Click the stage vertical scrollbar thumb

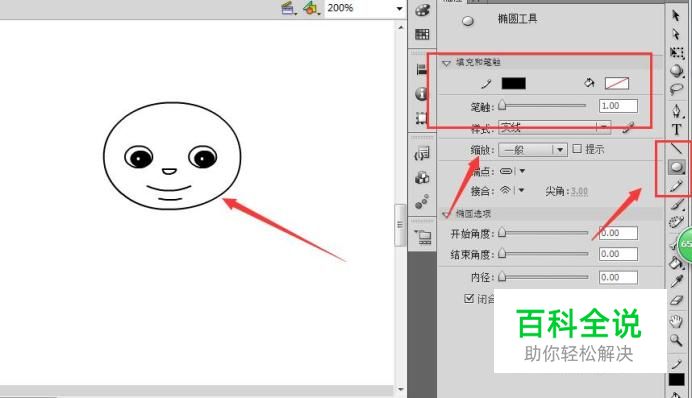point(400,225)
